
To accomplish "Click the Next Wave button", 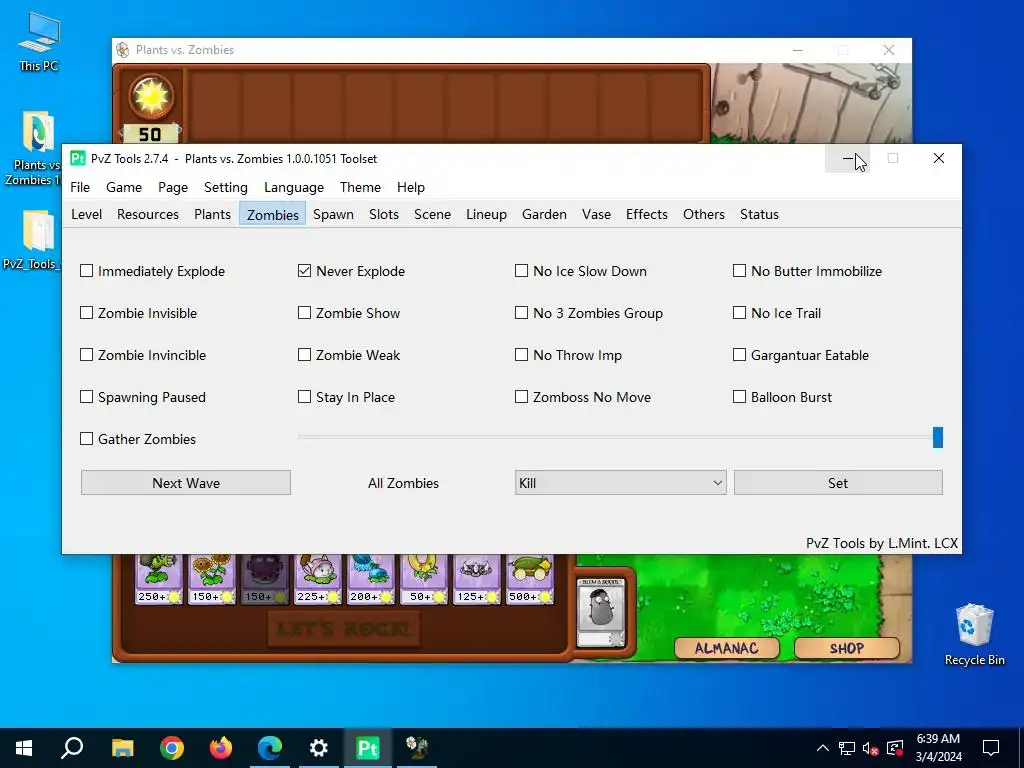I will point(186,483).
